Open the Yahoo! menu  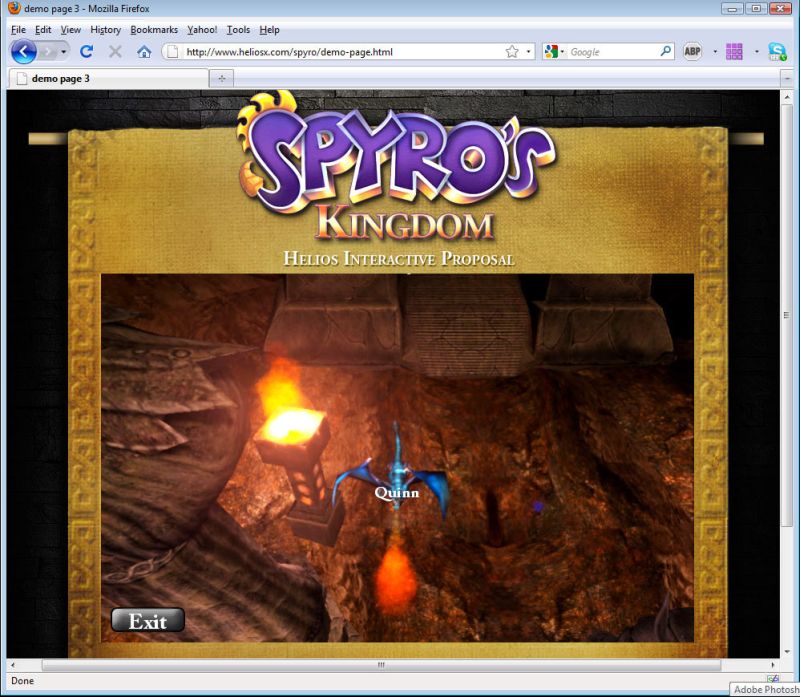pyautogui.click(x=202, y=30)
